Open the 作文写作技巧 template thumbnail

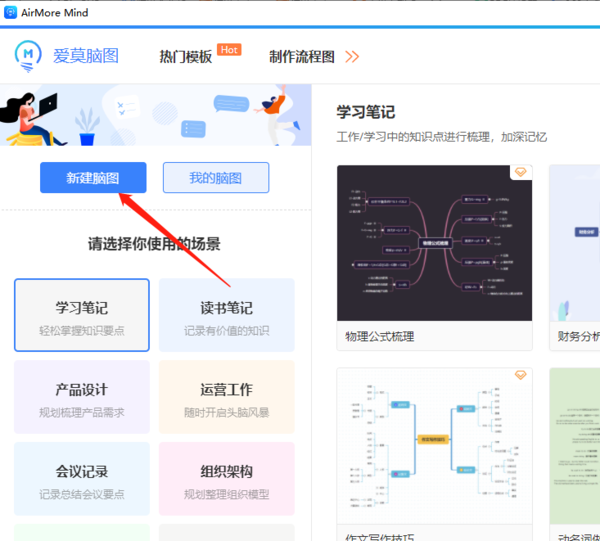434,445
